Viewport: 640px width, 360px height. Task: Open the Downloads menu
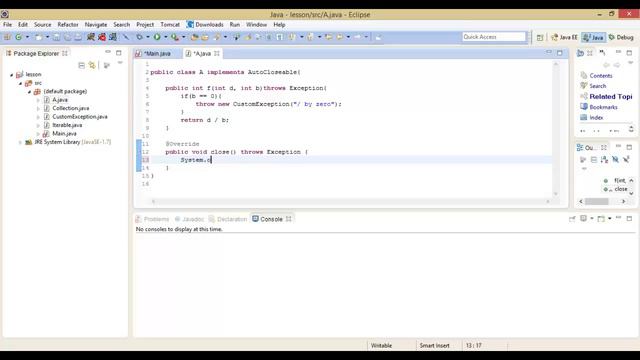coord(205,24)
